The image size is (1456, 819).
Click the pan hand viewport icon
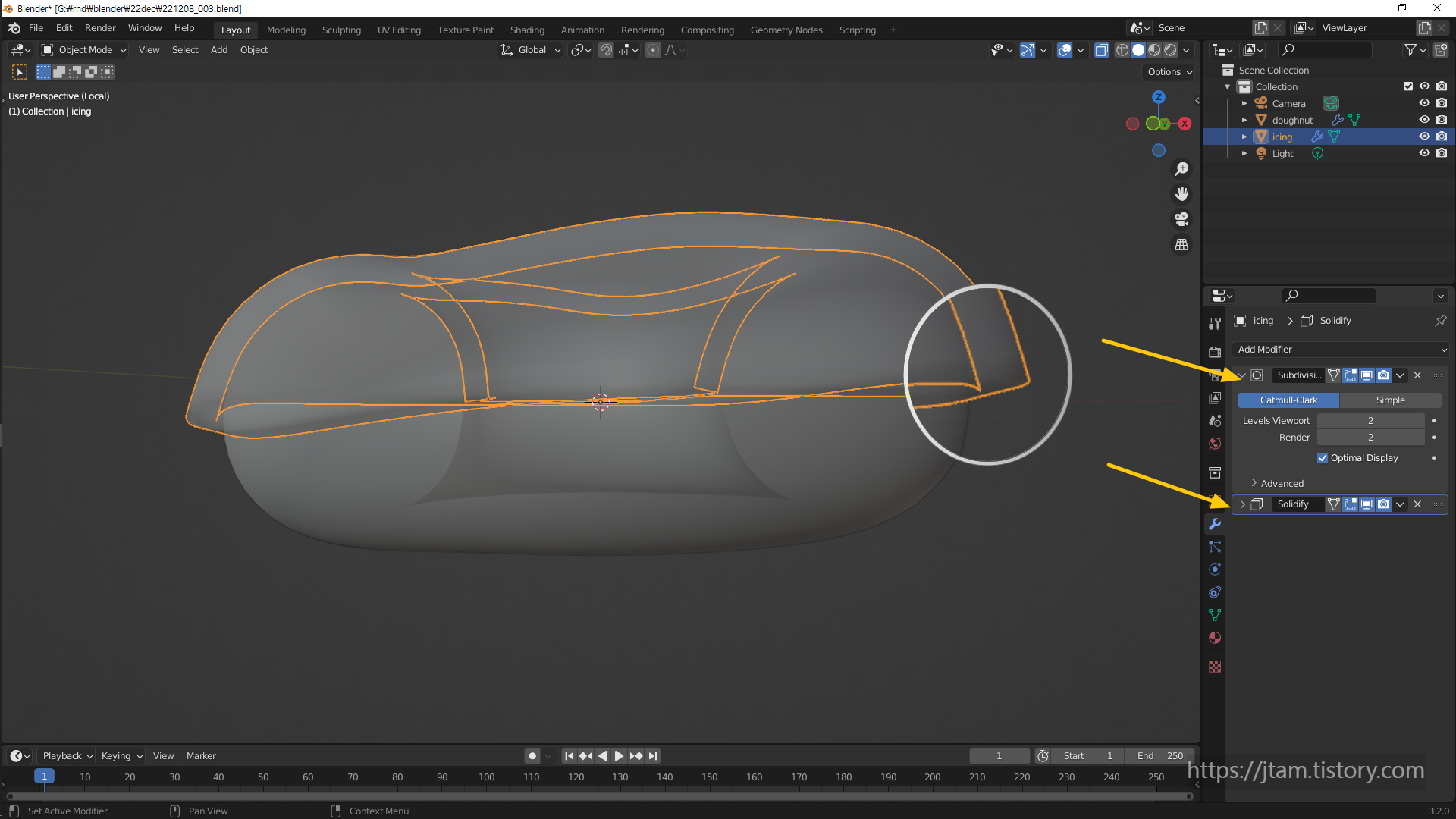pyautogui.click(x=1181, y=194)
